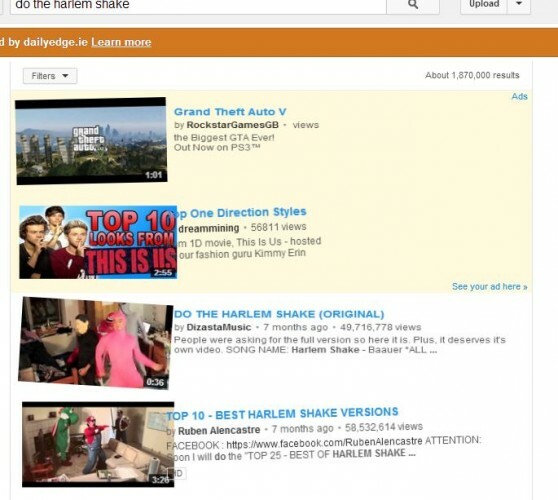This screenshot has width=558, height=500.
Task: Visit the DizastaMusic channel link
Action: click(x=219, y=327)
